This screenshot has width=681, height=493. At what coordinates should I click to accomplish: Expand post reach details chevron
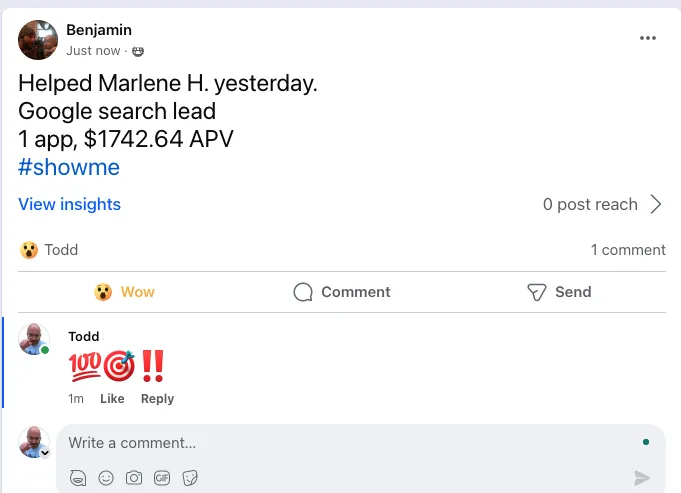tap(656, 205)
